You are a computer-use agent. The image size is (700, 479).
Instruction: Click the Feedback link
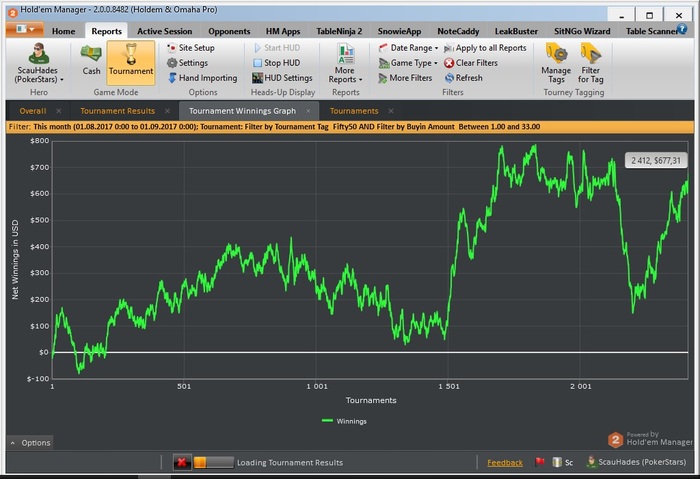[504, 462]
